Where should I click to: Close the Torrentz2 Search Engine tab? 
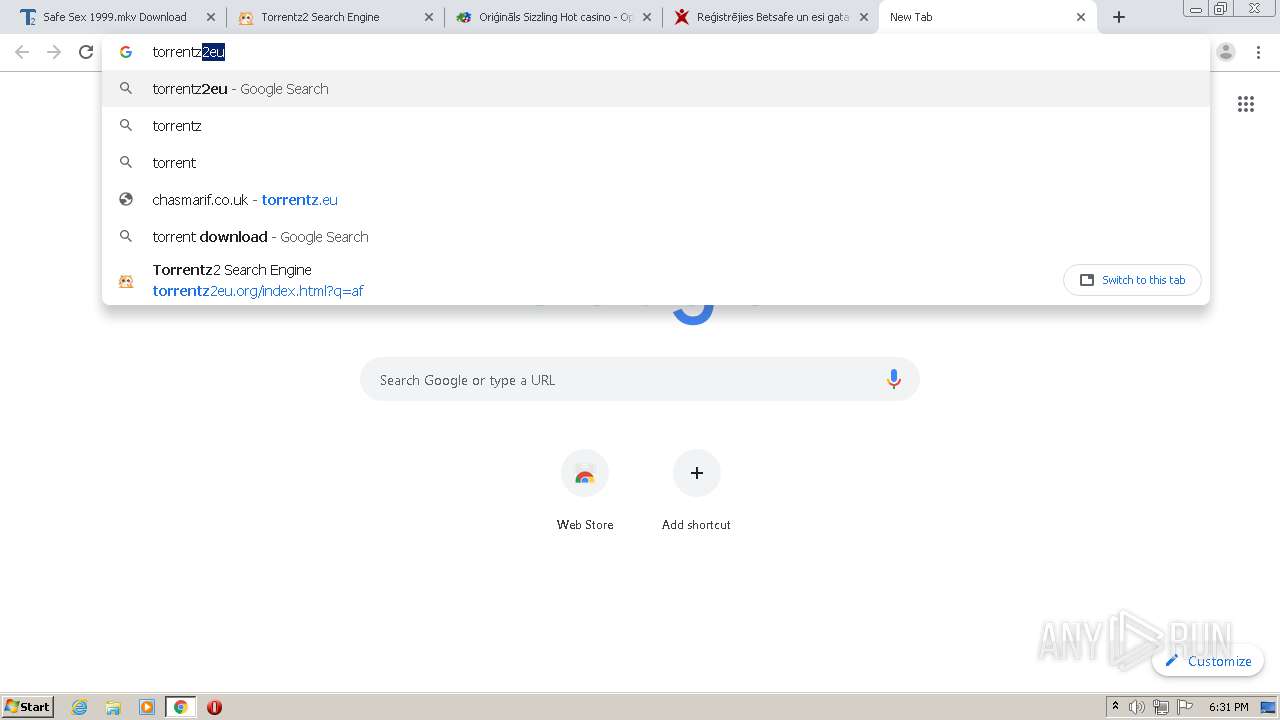429,17
